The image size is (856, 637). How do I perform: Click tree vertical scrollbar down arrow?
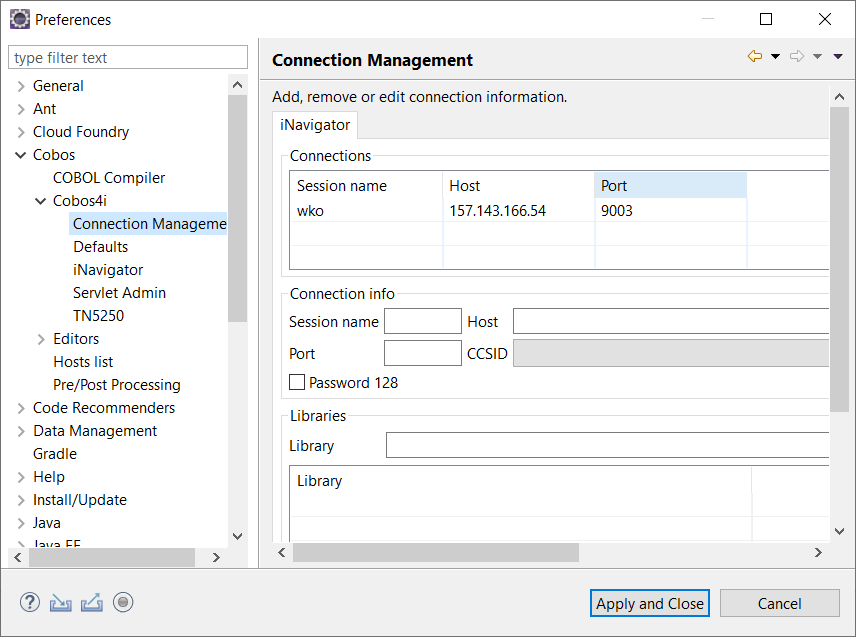click(237, 536)
